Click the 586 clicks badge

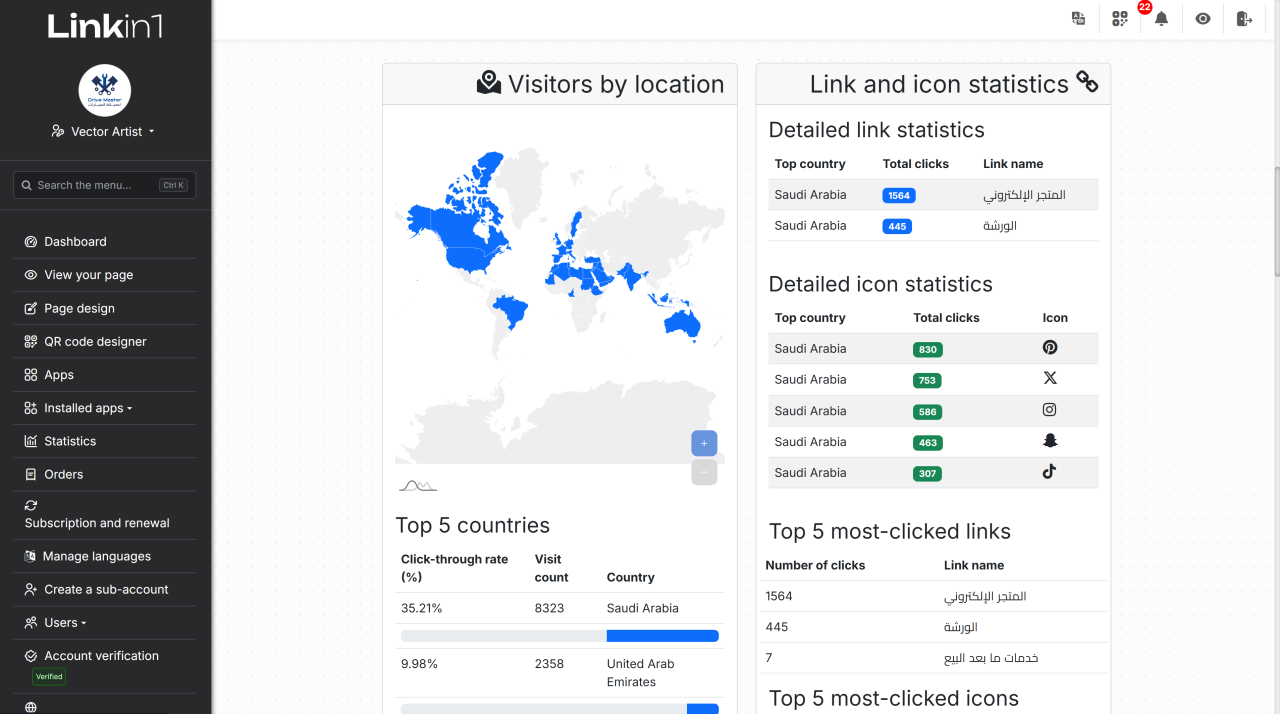tap(928, 412)
